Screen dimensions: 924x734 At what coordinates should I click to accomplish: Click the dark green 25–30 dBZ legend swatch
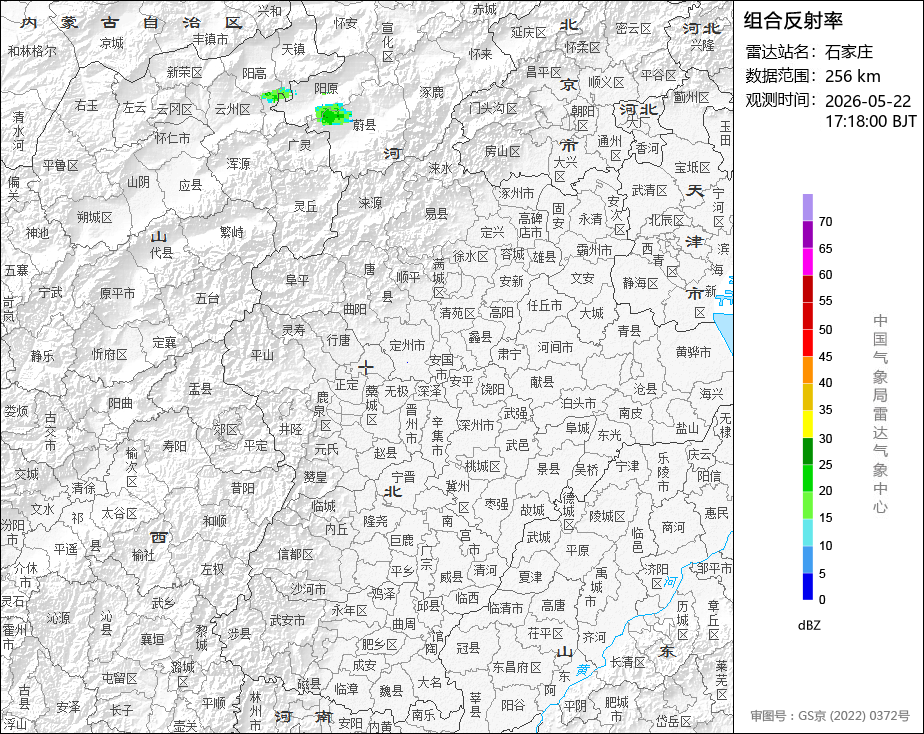(807, 451)
